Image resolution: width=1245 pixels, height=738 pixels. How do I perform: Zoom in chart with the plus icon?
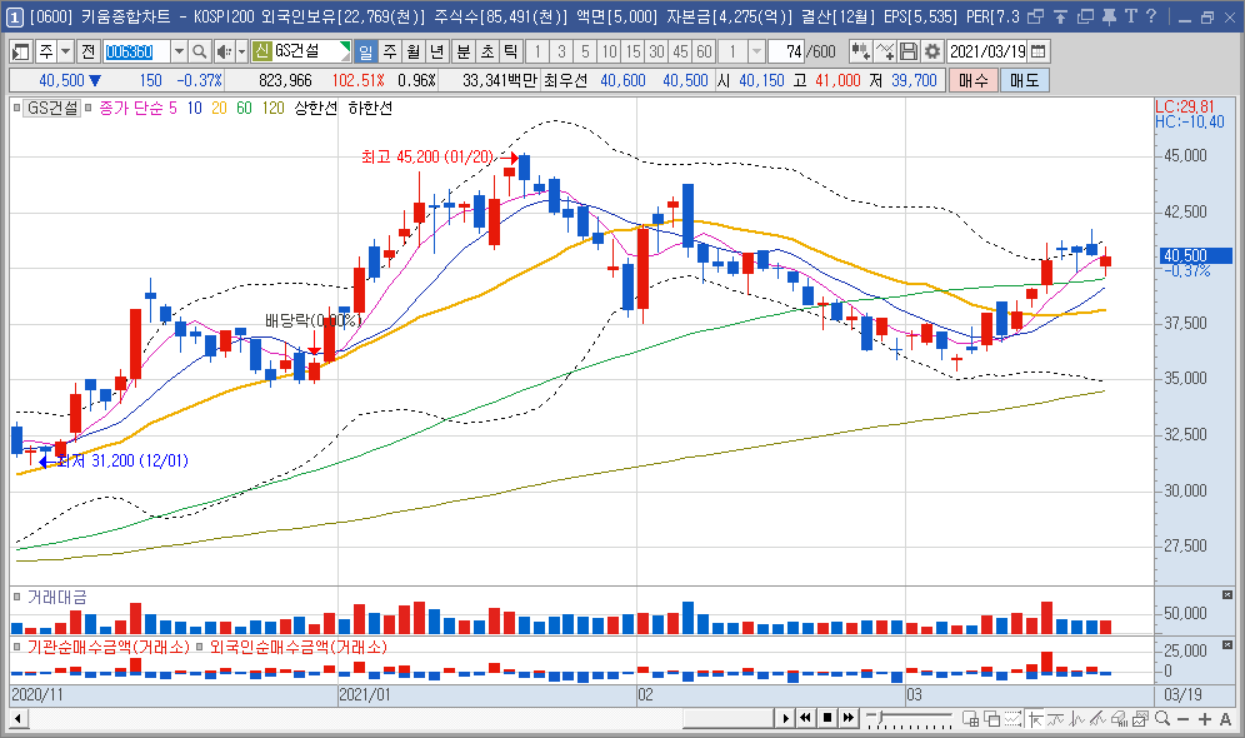(x=1205, y=719)
